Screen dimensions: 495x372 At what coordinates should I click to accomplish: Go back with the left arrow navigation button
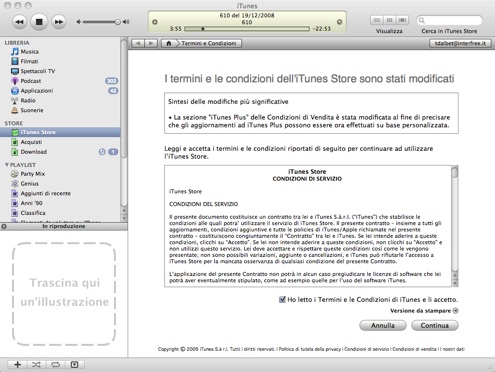[138, 43]
